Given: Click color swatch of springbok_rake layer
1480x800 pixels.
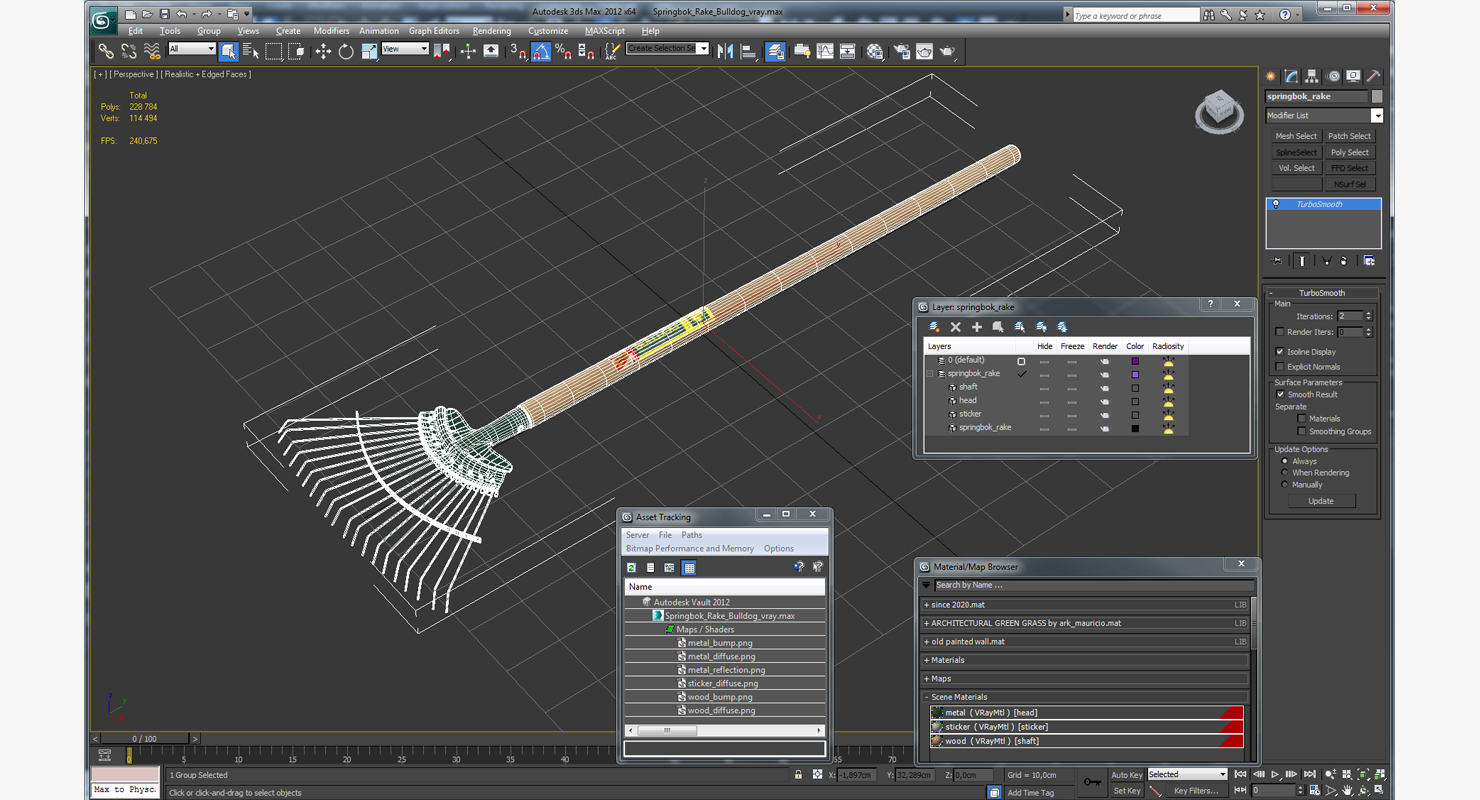Looking at the screenshot, I should (1135, 374).
